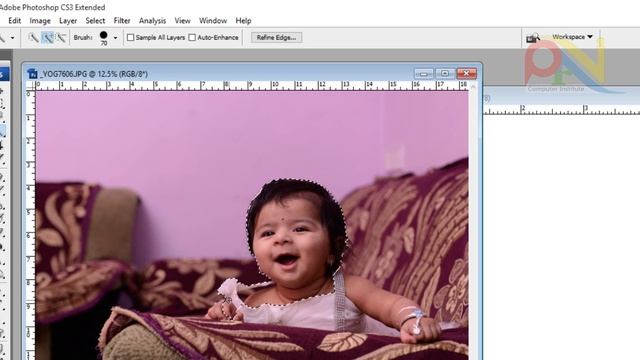
Task: Click the Refine Edge button
Action: point(276,38)
